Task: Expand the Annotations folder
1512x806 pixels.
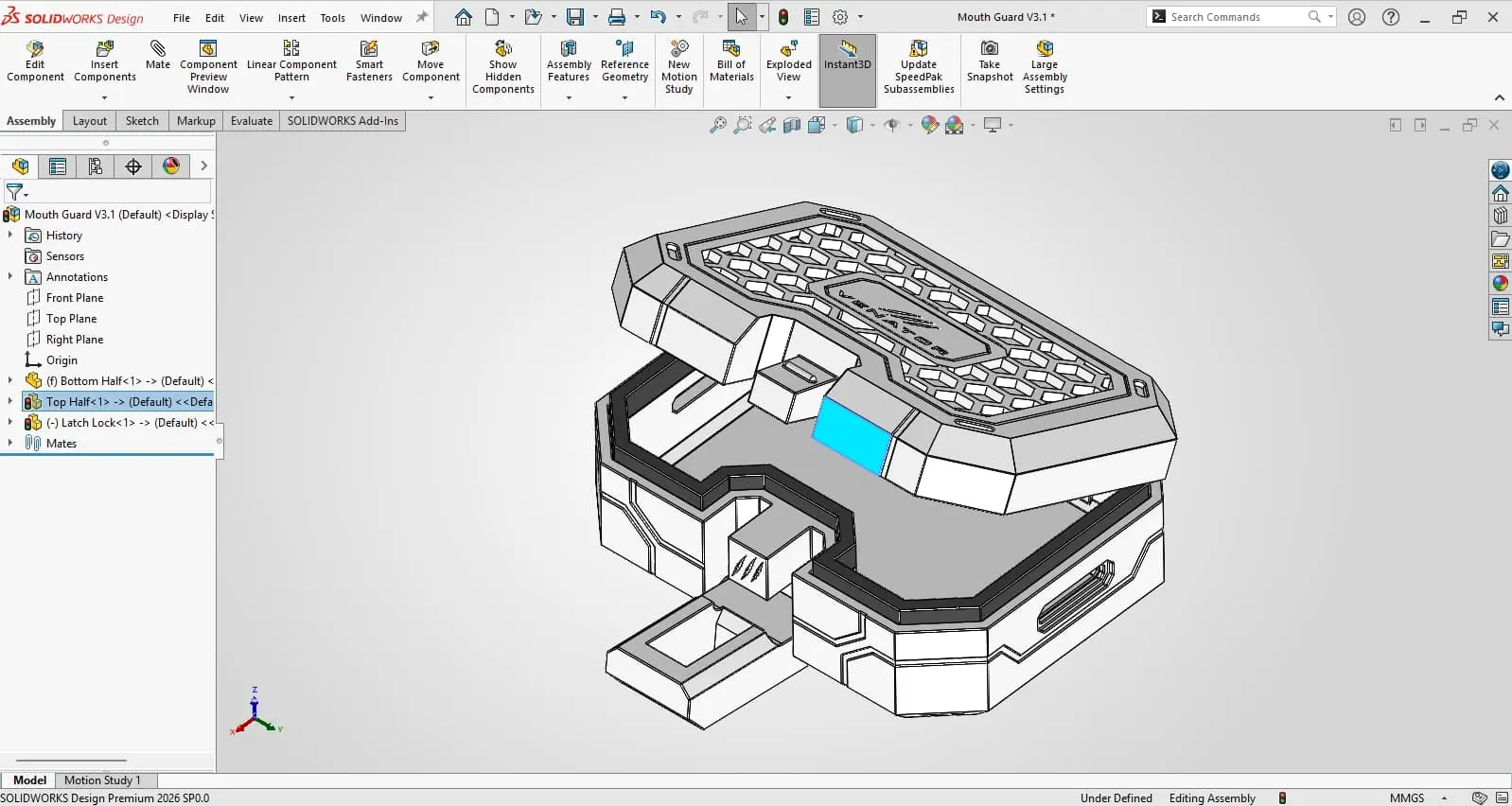Action: click(10, 276)
